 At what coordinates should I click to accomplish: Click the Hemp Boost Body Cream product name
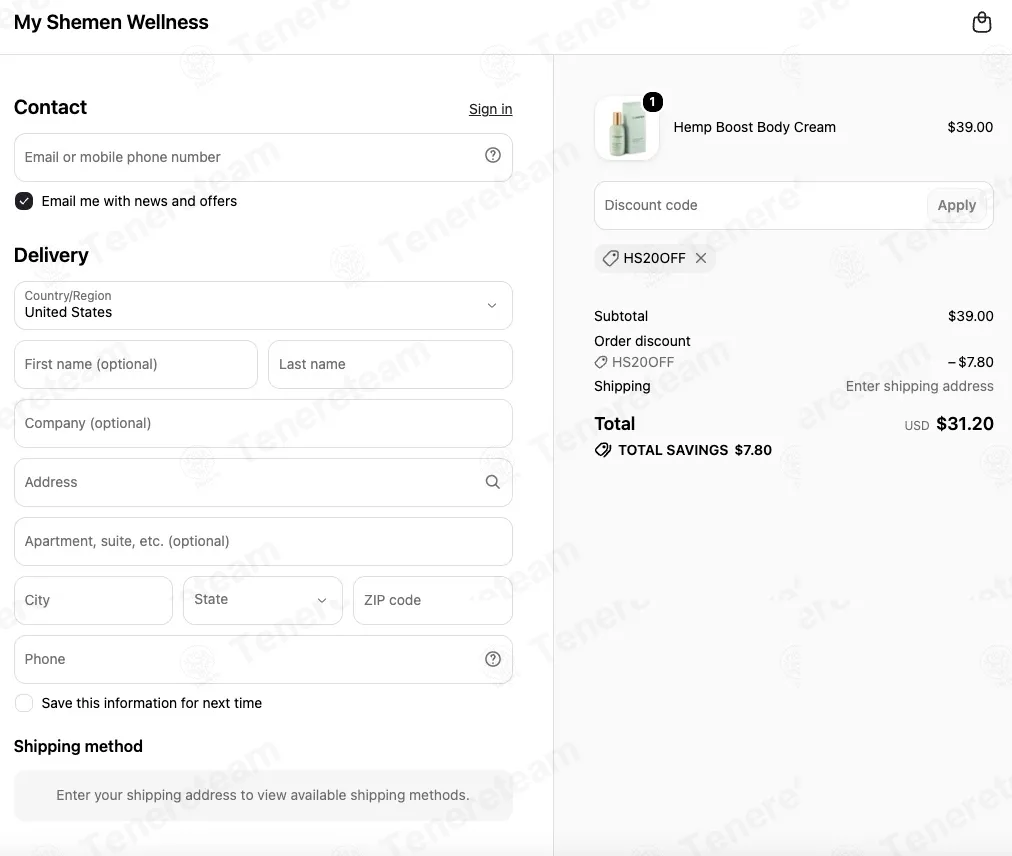[754, 127]
